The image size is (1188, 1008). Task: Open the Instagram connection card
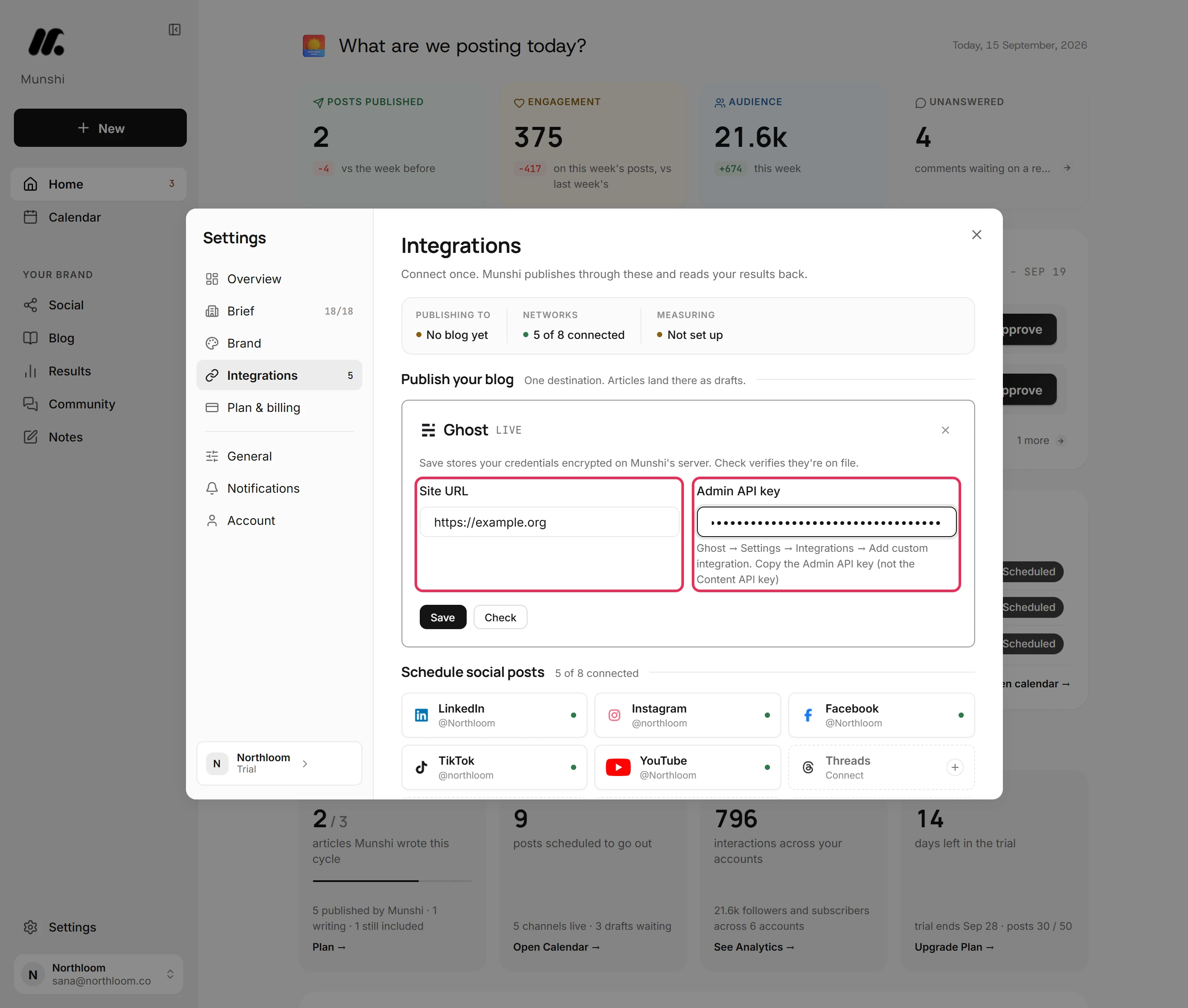(x=687, y=716)
